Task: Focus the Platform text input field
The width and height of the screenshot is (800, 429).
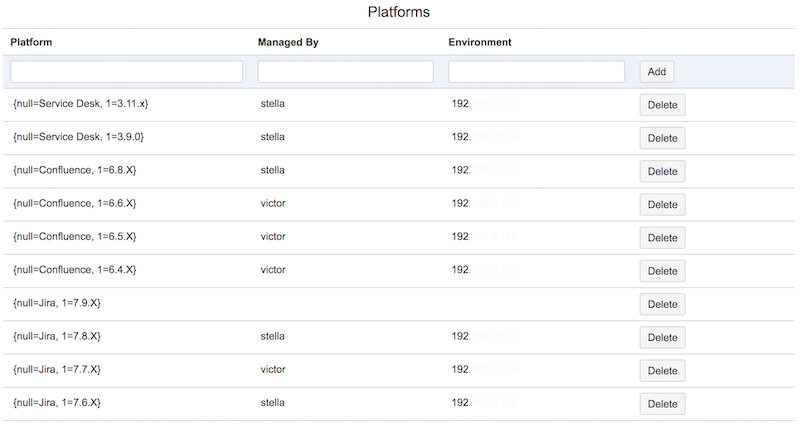Action: (x=126, y=72)
